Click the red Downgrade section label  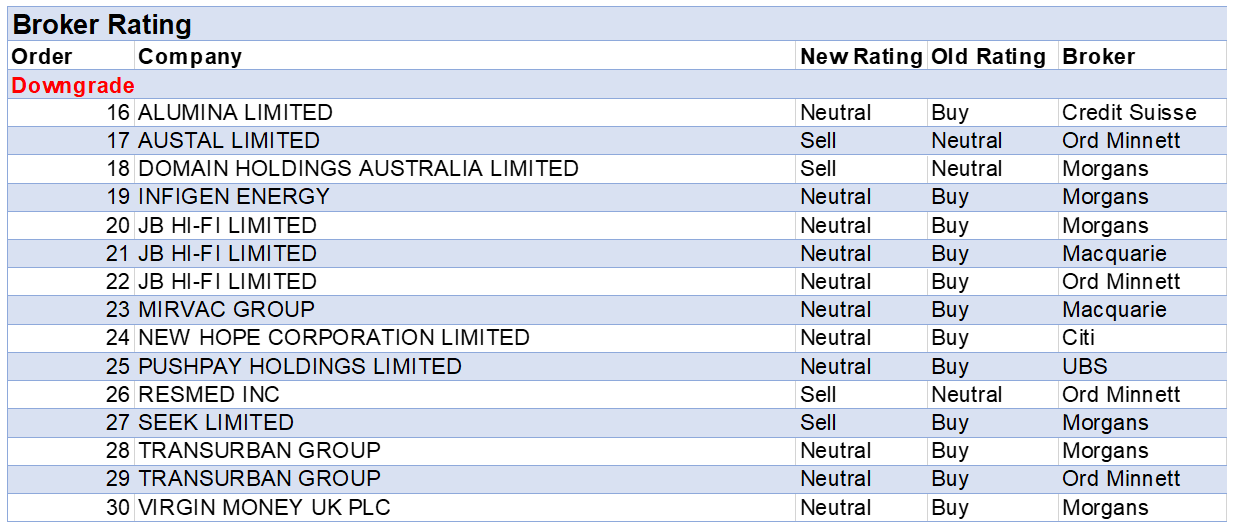click(x=73, y=86)
